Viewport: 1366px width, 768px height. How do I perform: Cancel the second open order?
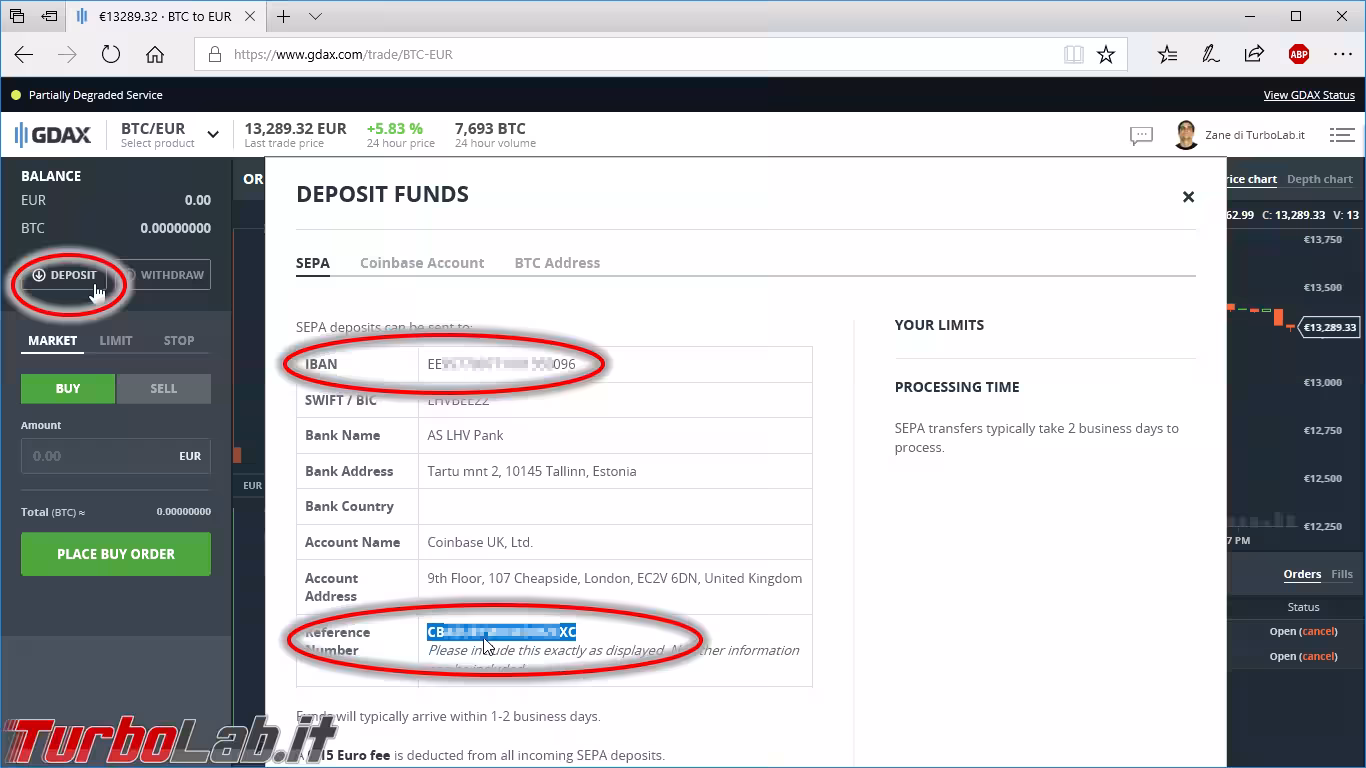1318,657
